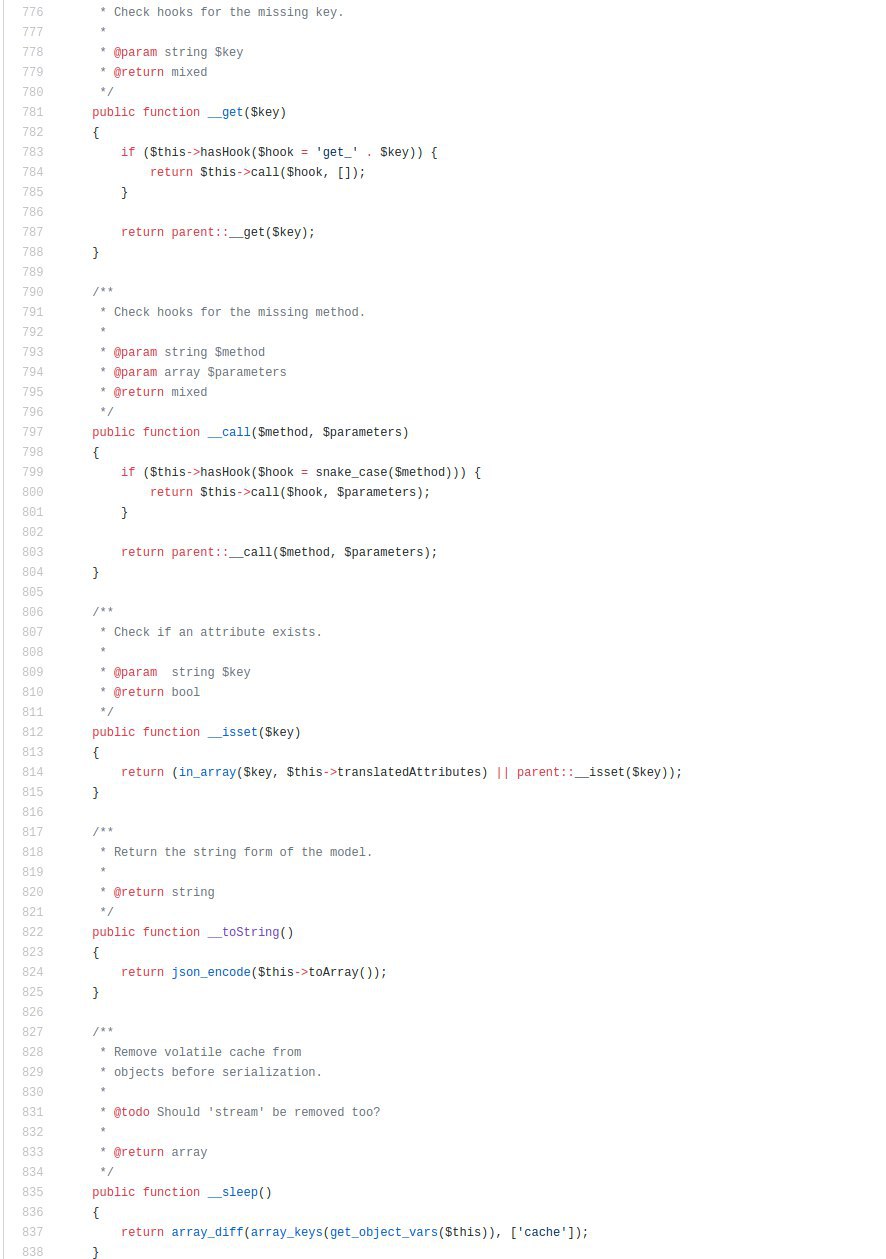
Task: Click line number 776
Action: pos(32,12)
